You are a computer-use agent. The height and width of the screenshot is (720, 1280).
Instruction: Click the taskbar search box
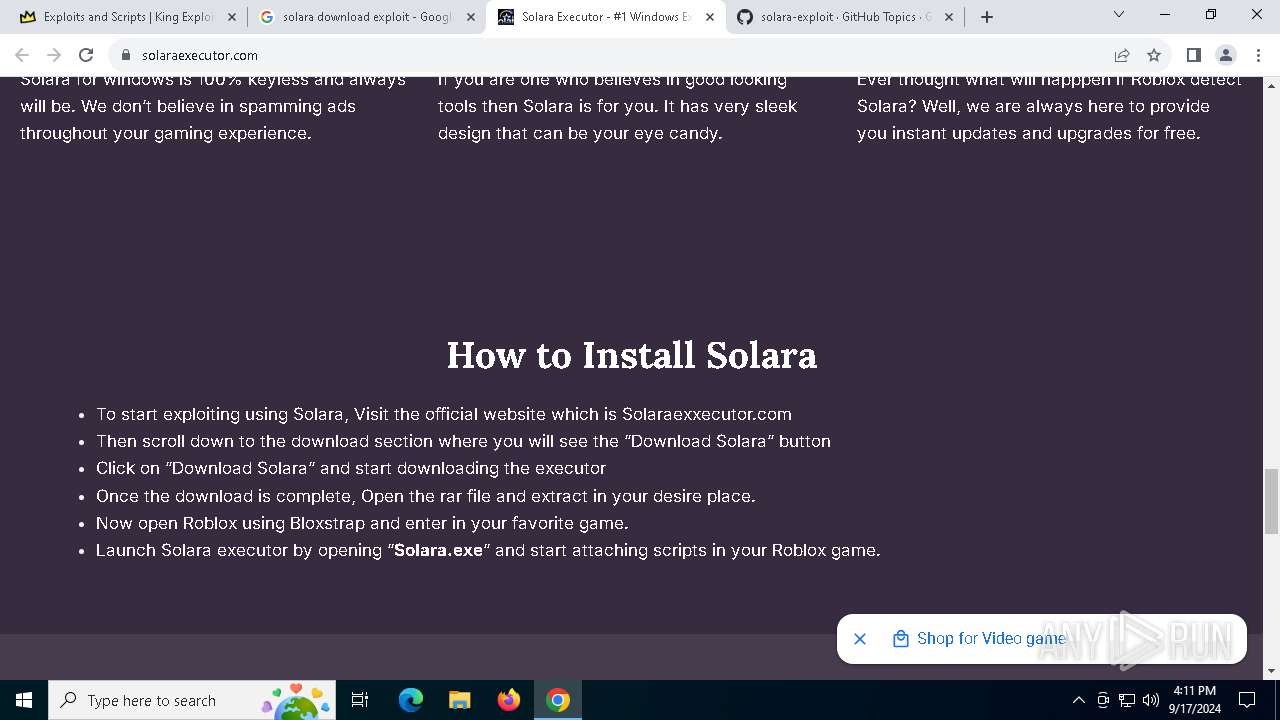tap(193, 700)
